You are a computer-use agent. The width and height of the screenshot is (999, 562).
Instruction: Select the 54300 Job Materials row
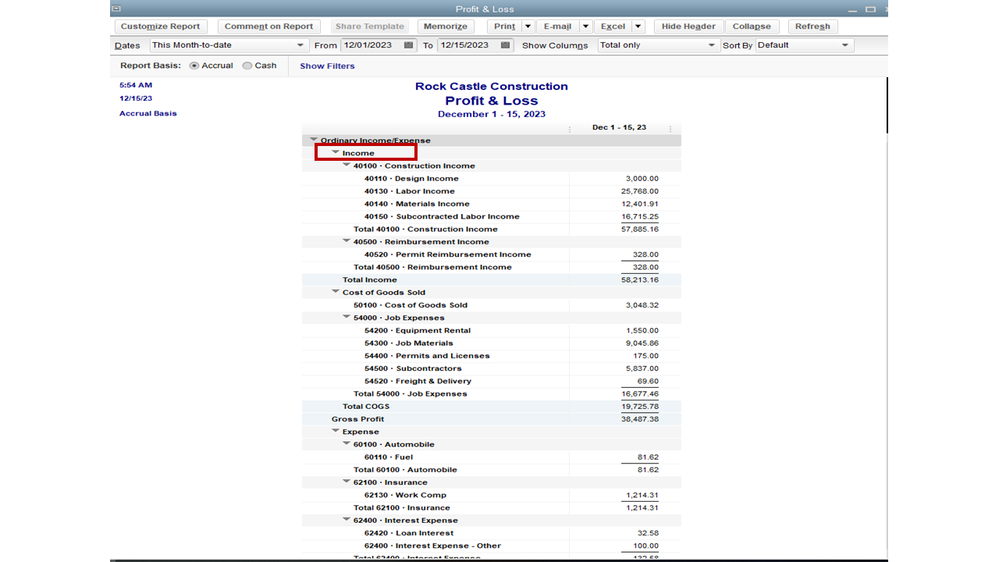pos(491,343)
